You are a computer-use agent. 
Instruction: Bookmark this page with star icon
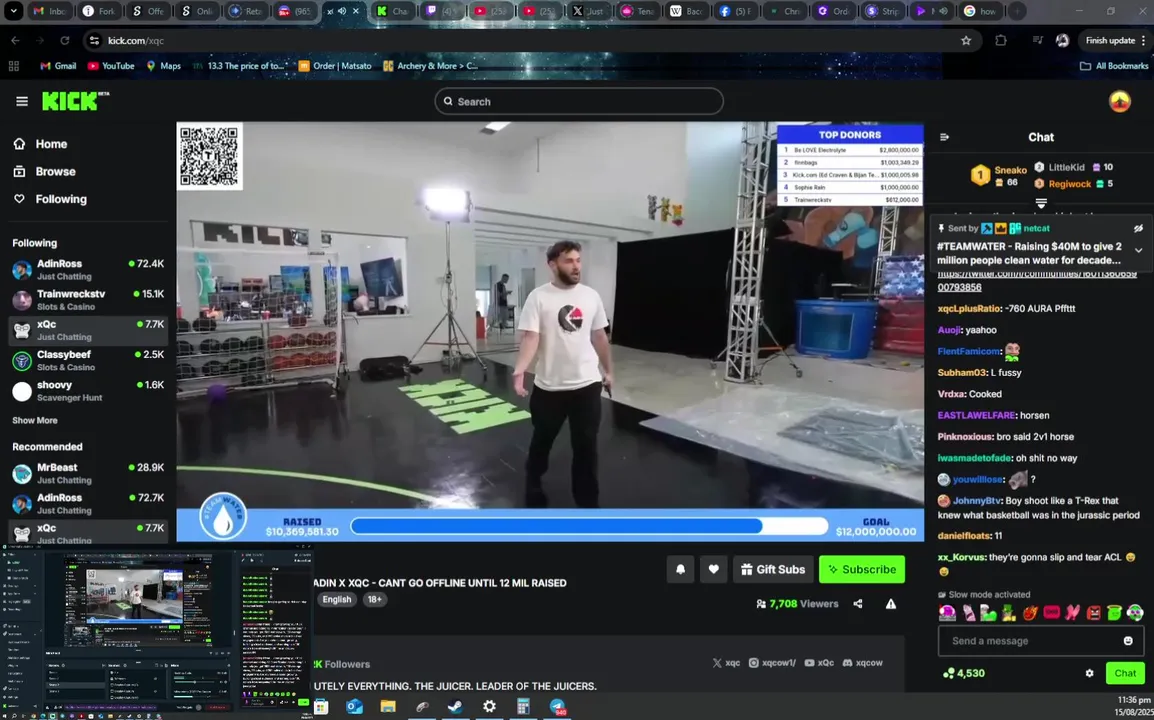(966, 40)
